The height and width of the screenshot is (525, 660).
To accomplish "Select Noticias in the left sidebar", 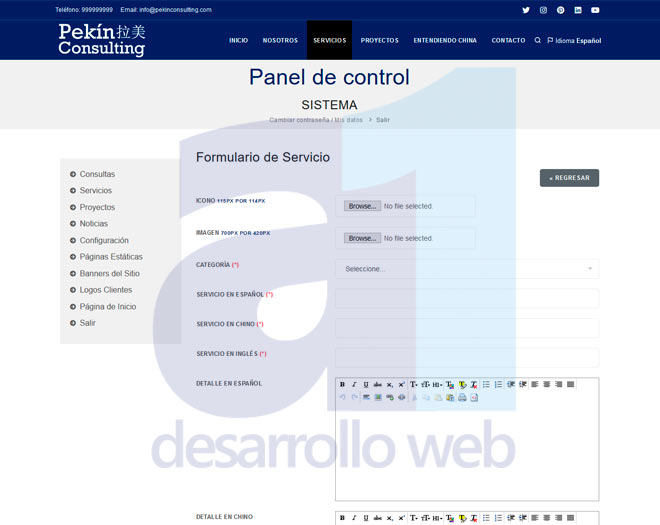I will click(94, 224).
